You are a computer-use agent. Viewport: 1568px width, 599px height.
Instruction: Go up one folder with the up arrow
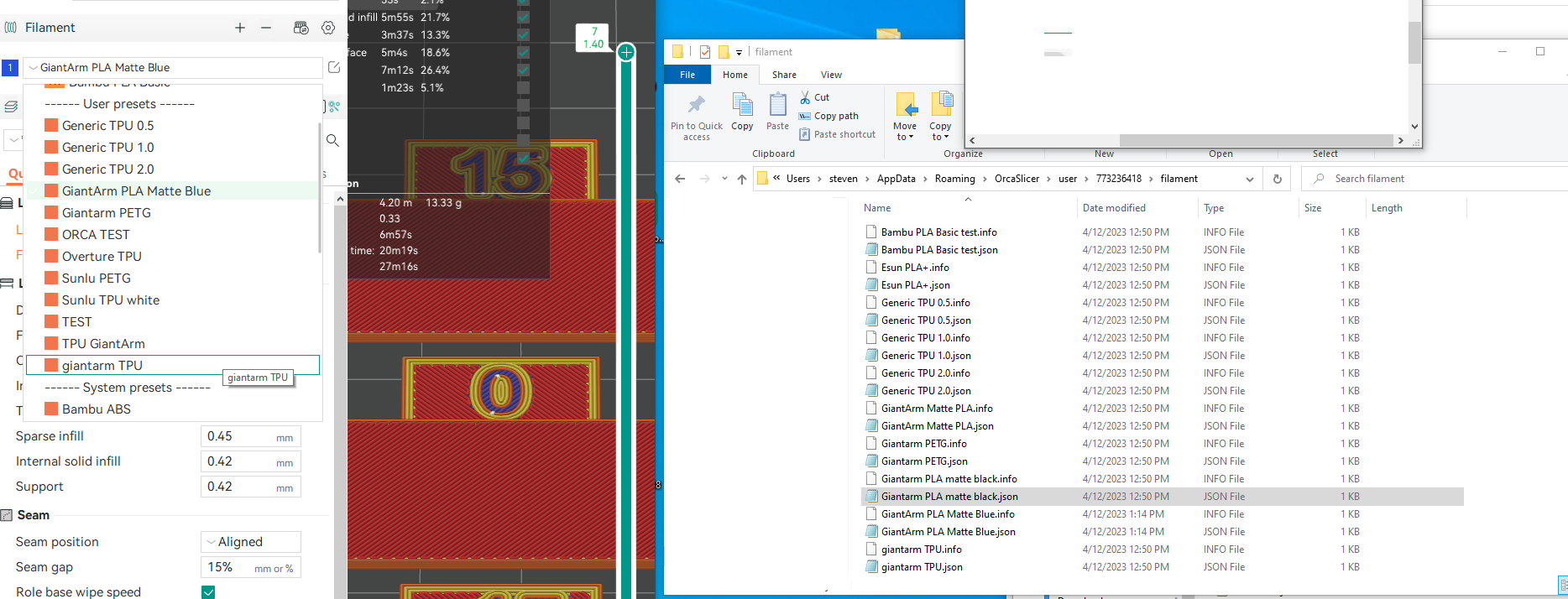(x=742, y=179)
